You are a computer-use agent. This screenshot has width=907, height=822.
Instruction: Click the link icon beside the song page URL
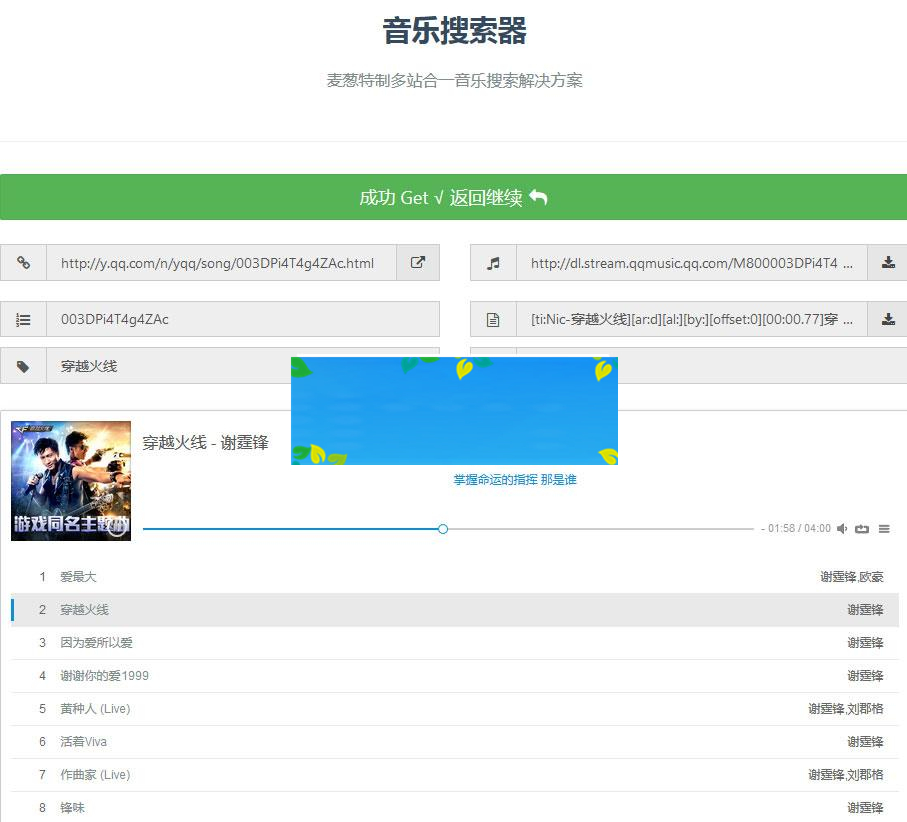click(23, 262)
